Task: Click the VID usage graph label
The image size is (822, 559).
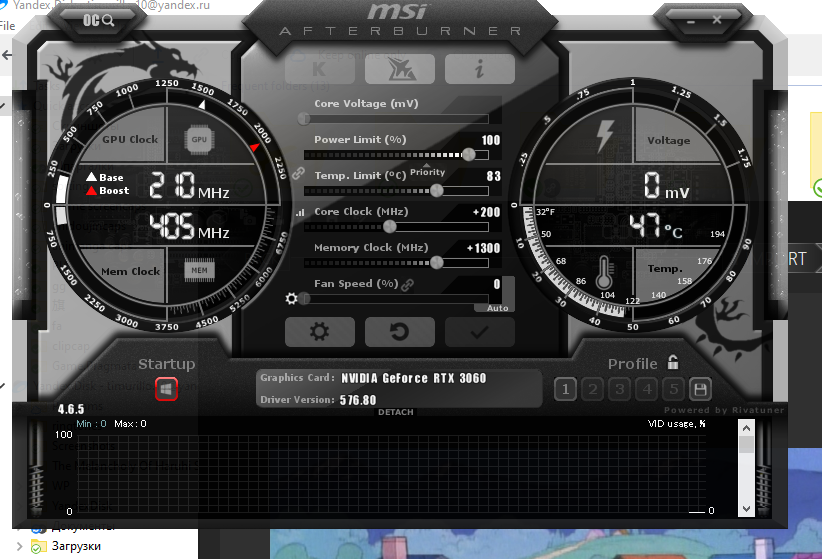Action: click(x=676, y=424)
